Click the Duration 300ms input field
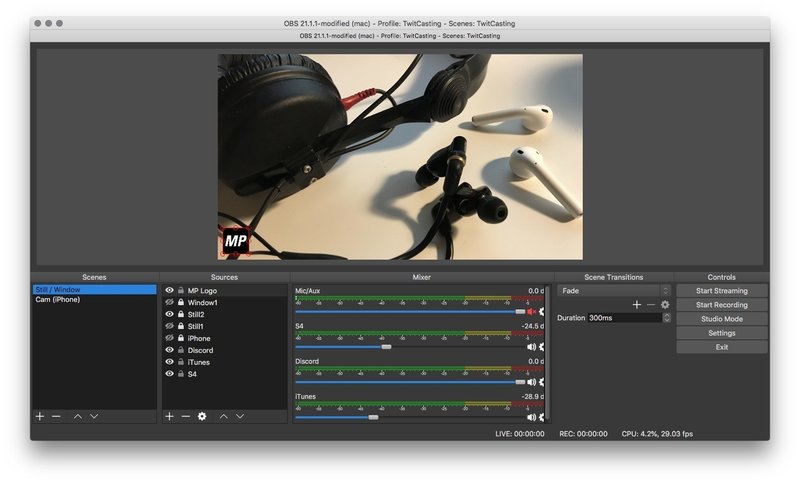The image size is (800, 484). tap(624, 317)
